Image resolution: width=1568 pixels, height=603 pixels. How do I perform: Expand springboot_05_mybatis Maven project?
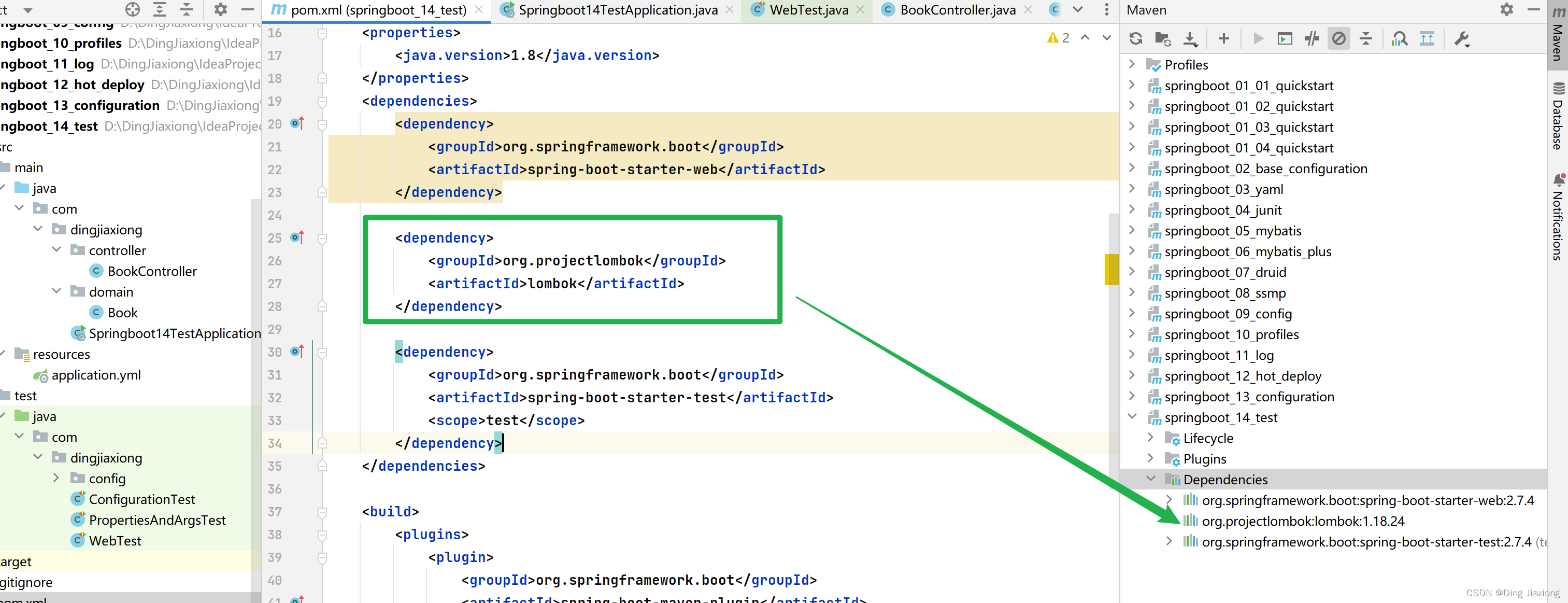1132,230
